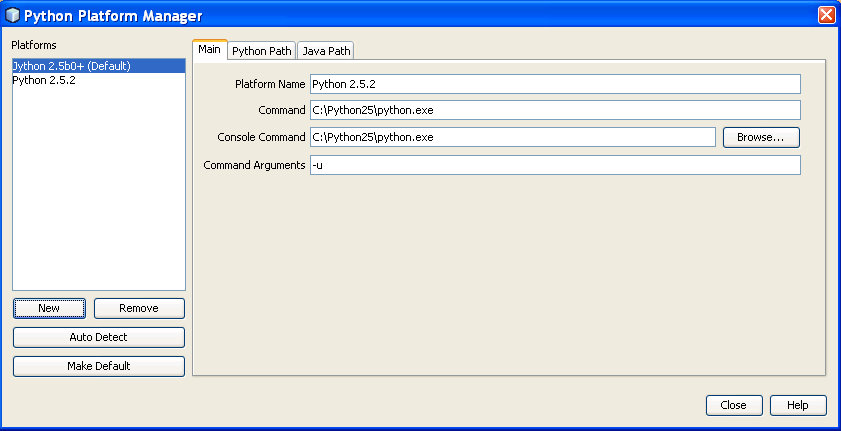Open the Python Path tab
The height and width of the screenshot is (431, 841).
pyautogui.click(x=262, y=51)
